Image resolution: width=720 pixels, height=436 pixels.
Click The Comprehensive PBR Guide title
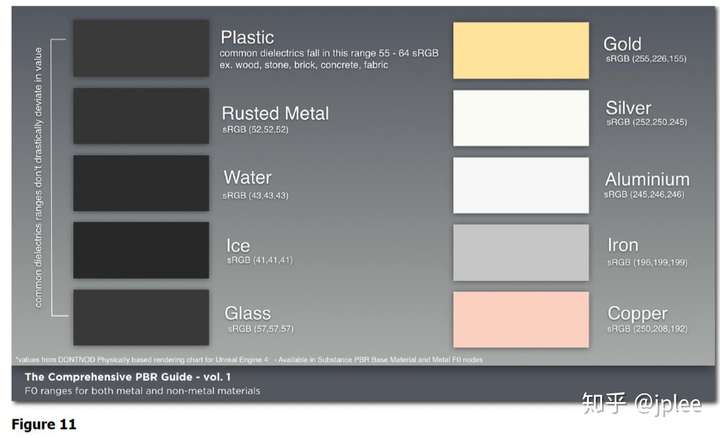(x=128, y=377)
